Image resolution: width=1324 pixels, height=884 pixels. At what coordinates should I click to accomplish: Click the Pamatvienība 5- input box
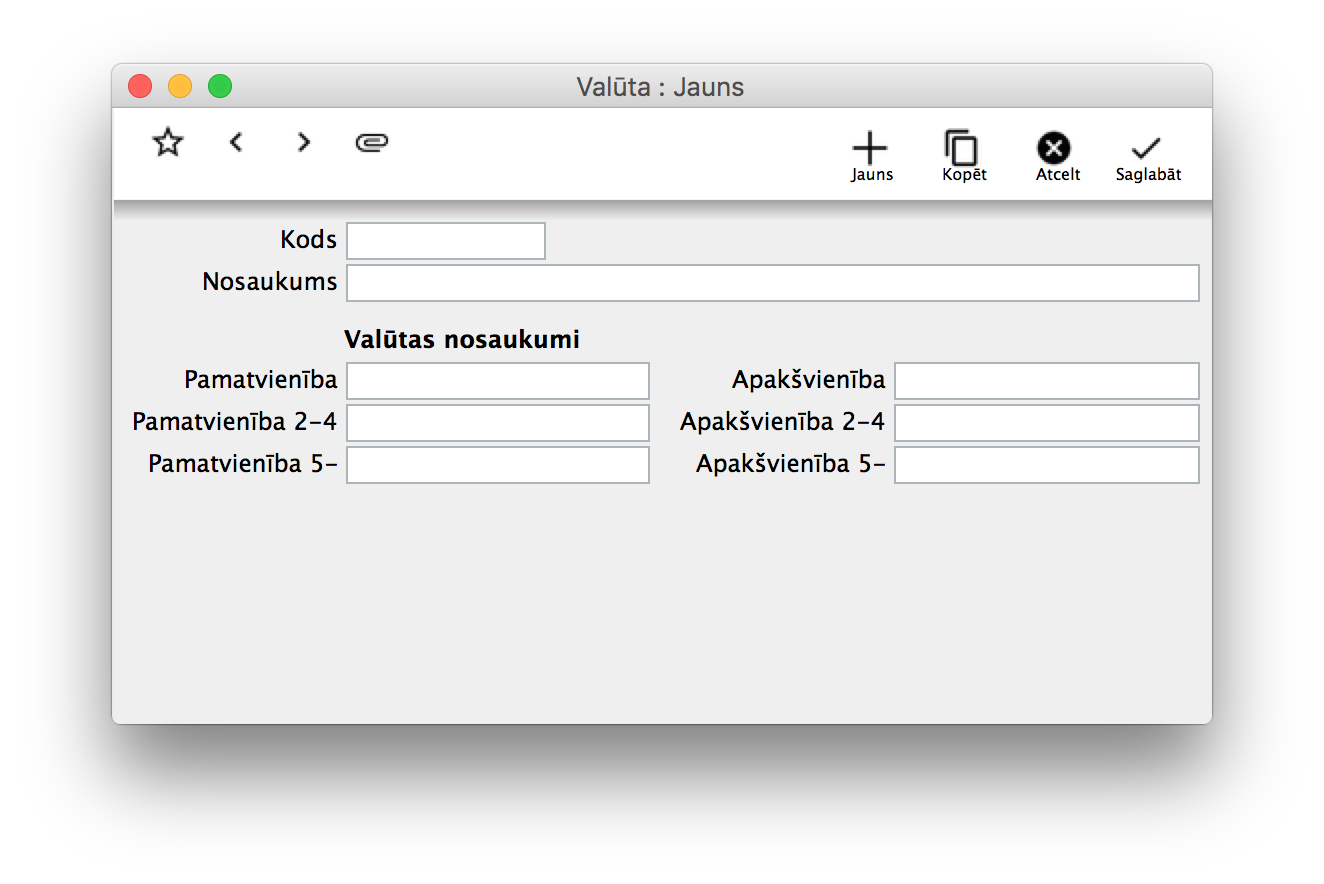click(498, 465)
